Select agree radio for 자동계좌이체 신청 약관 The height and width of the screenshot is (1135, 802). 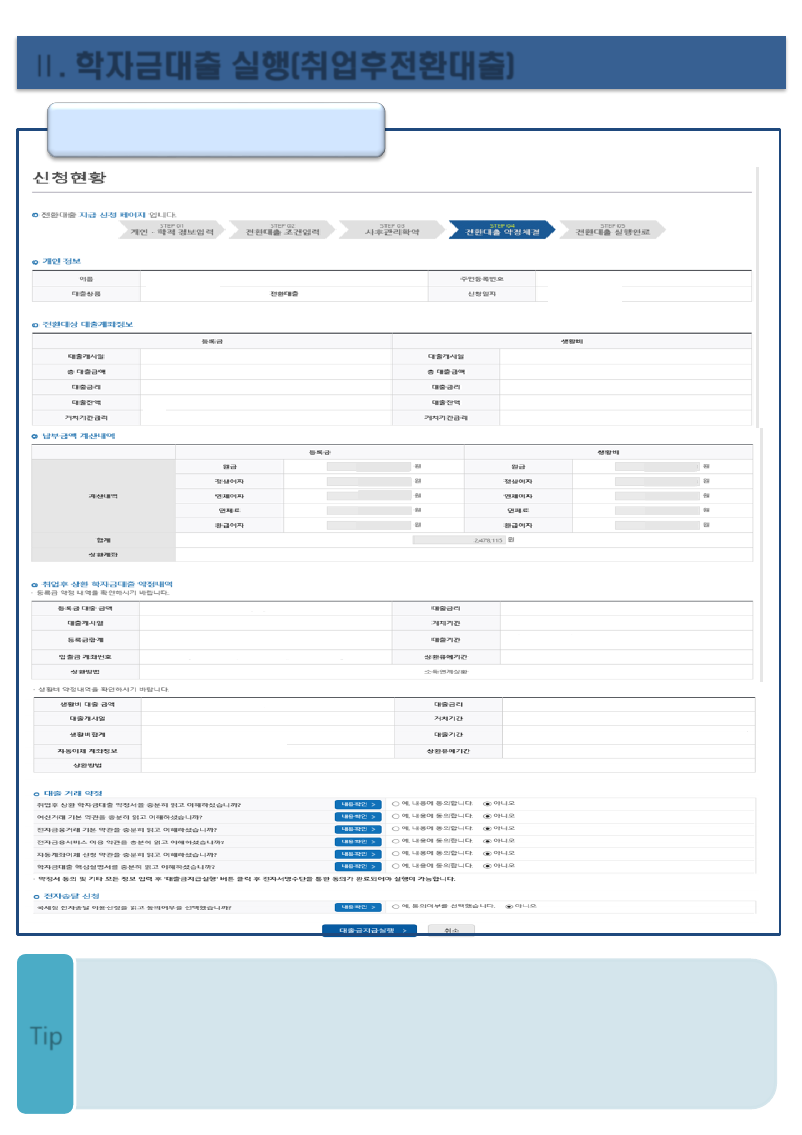(x=395, y=853)
